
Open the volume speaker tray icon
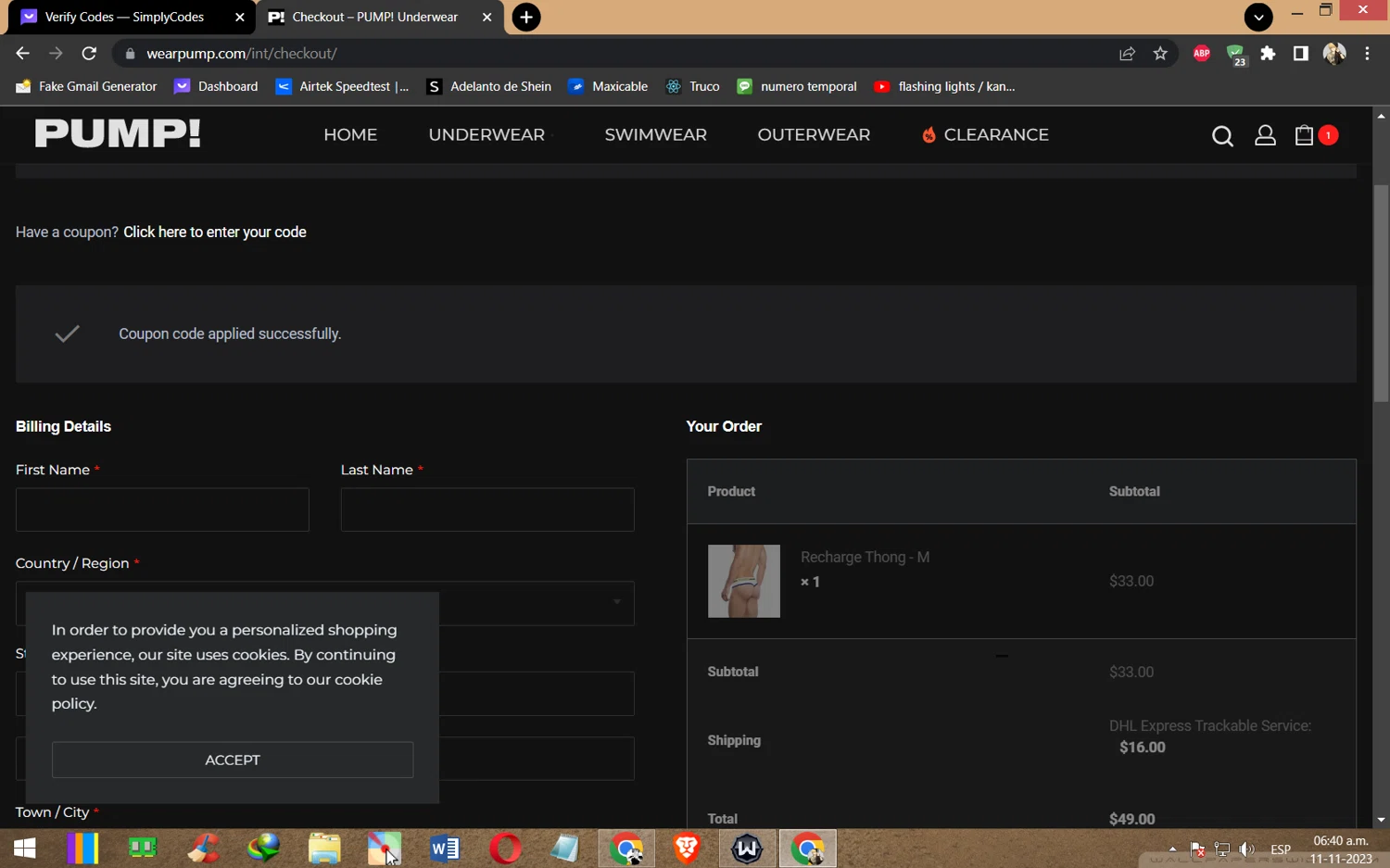click(x=1247, y=849)
